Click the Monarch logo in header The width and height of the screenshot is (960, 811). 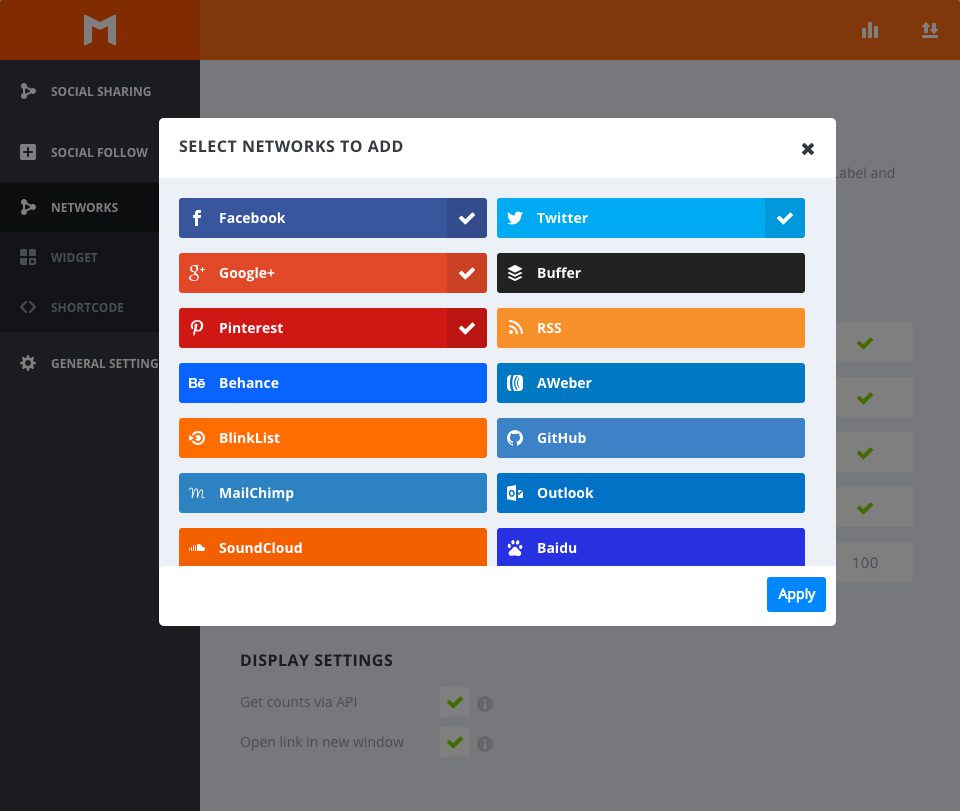point(100,30)
